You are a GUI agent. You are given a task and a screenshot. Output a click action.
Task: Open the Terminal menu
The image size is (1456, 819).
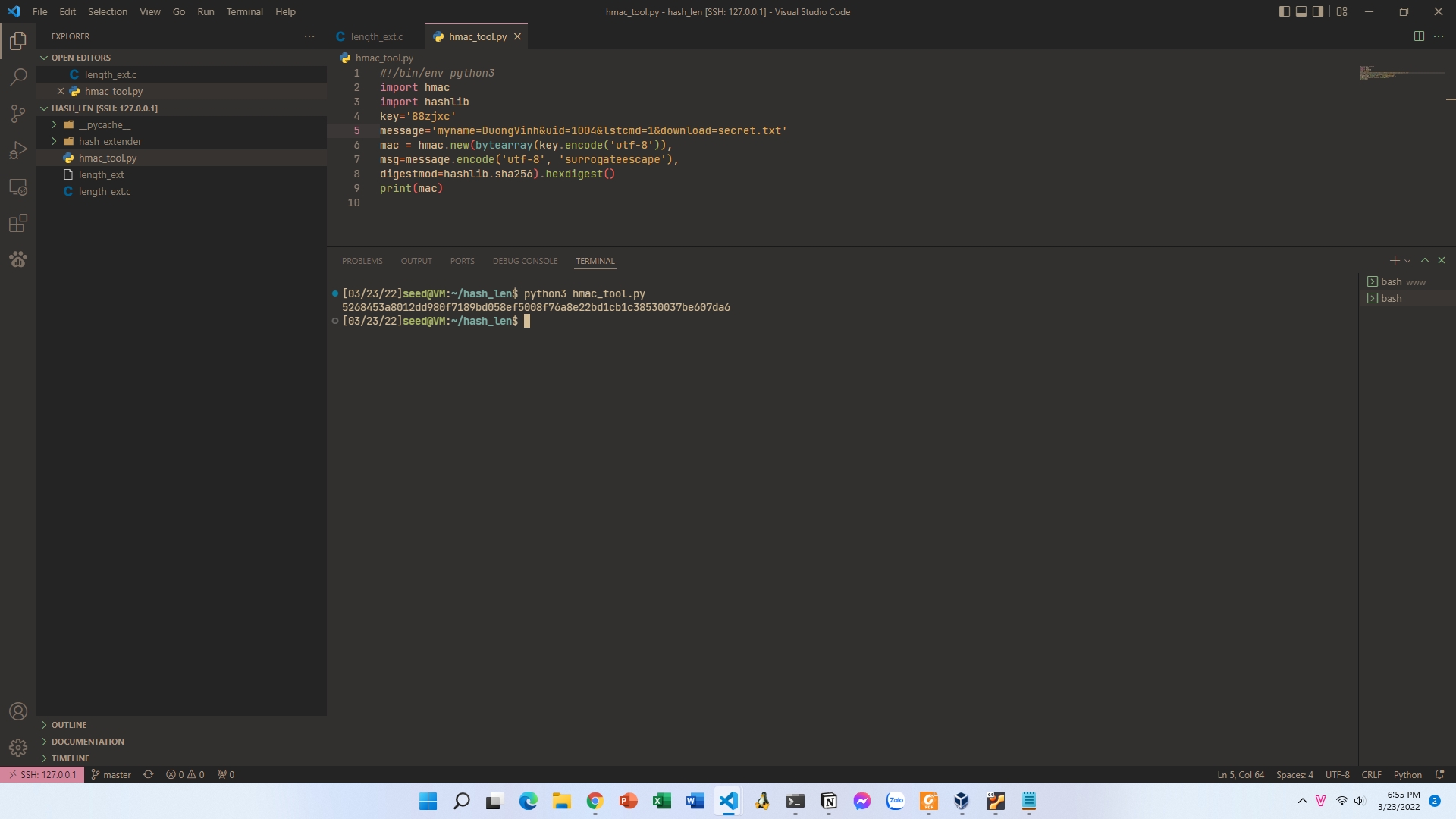pyautogui.click(x=244, y=11)
